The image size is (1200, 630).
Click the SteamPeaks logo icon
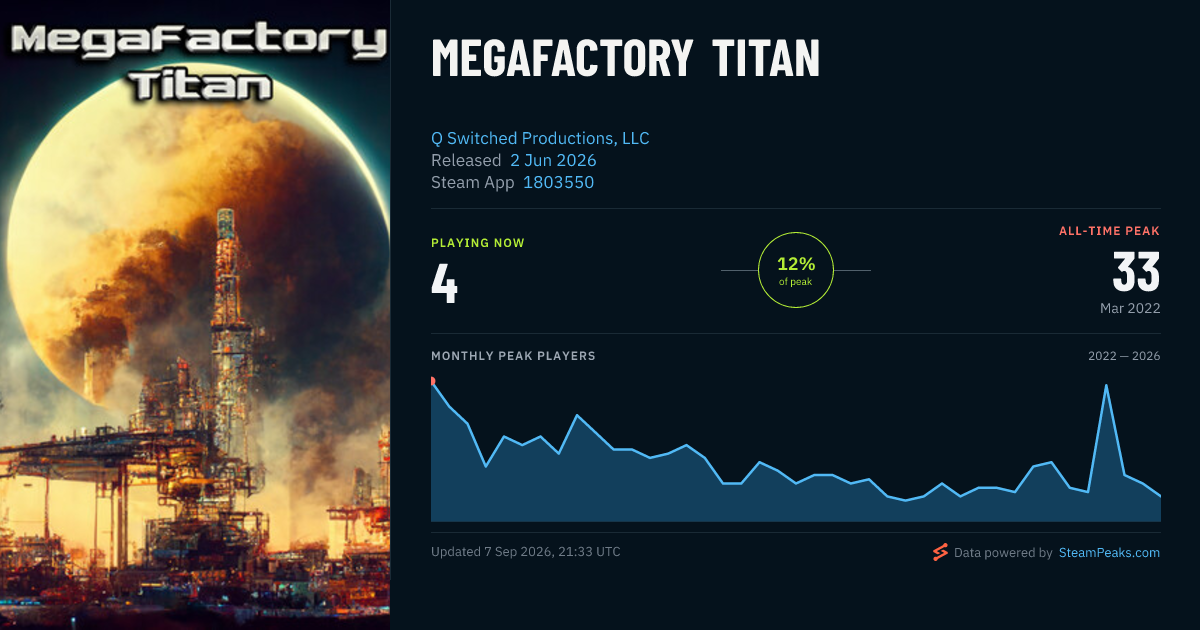coord(940,552)
